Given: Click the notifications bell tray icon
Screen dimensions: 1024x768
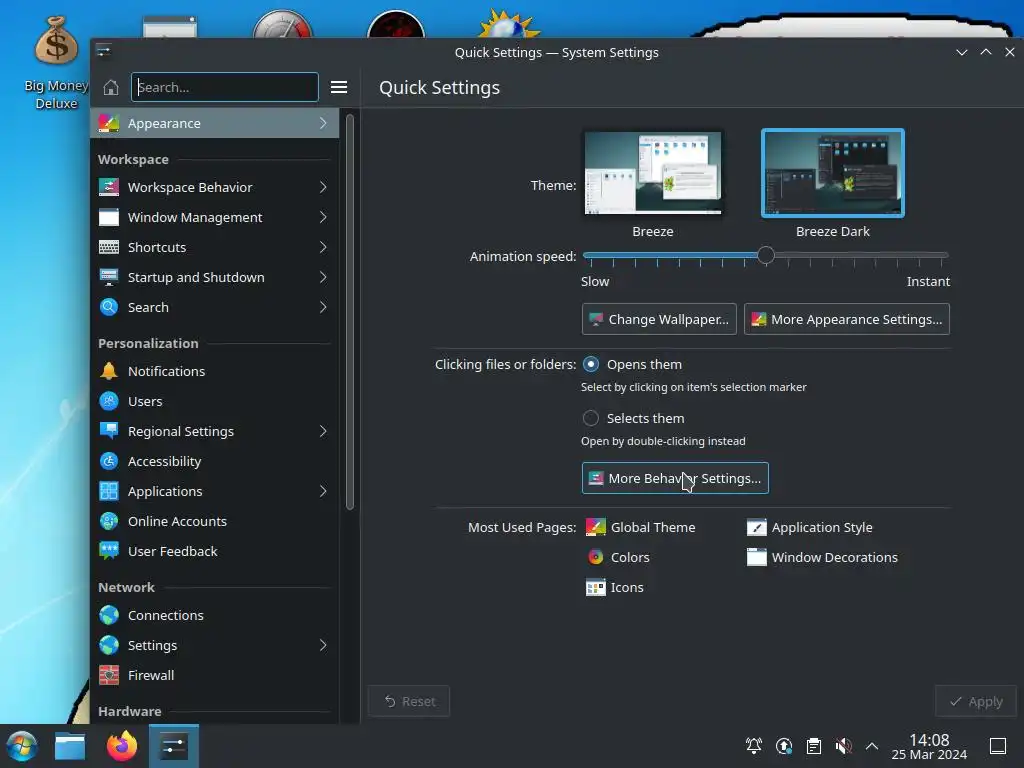Looking at the screenshot, I should click(x=754, y=746).
